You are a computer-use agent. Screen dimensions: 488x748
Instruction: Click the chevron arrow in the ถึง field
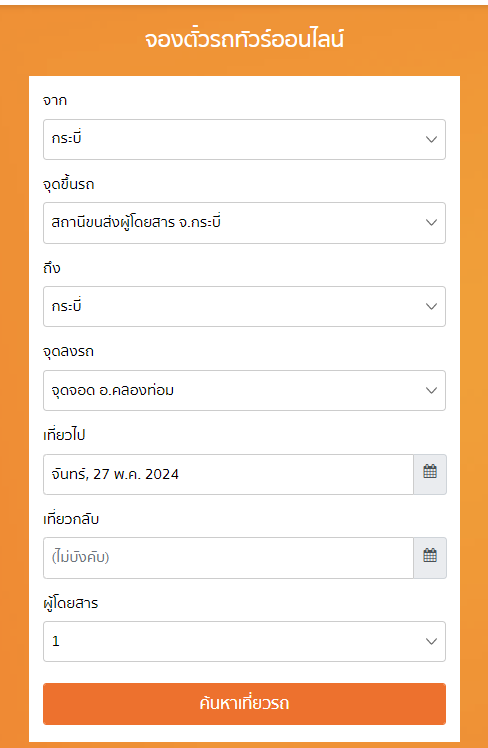(431, 307)
